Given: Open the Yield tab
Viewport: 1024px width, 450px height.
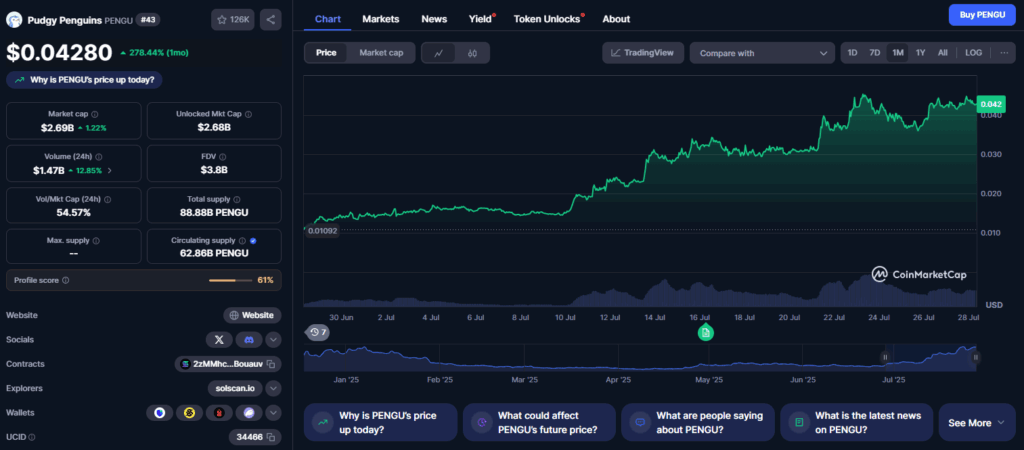Looking at the screenshot, I should coord(480,19).
